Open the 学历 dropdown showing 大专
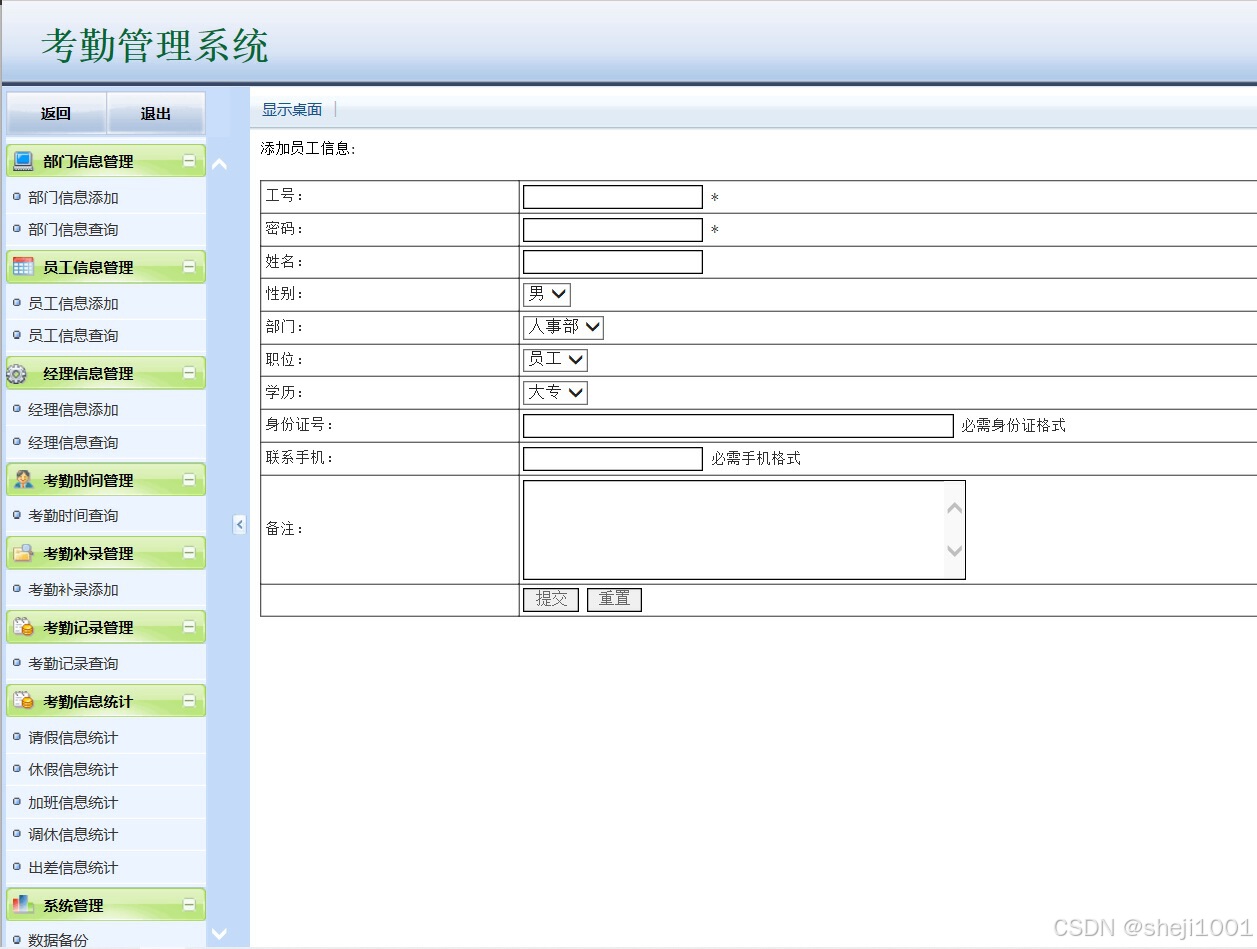 tap(555, 392)
